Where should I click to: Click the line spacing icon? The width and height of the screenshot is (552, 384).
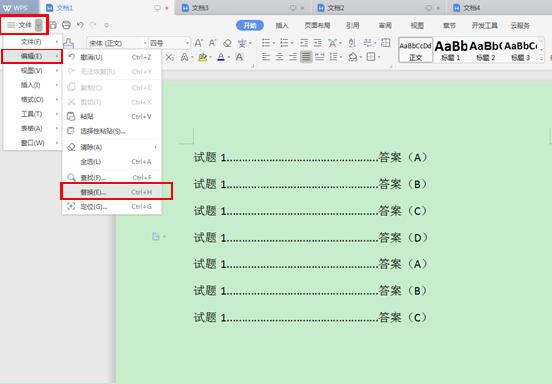tap(333, 57)
